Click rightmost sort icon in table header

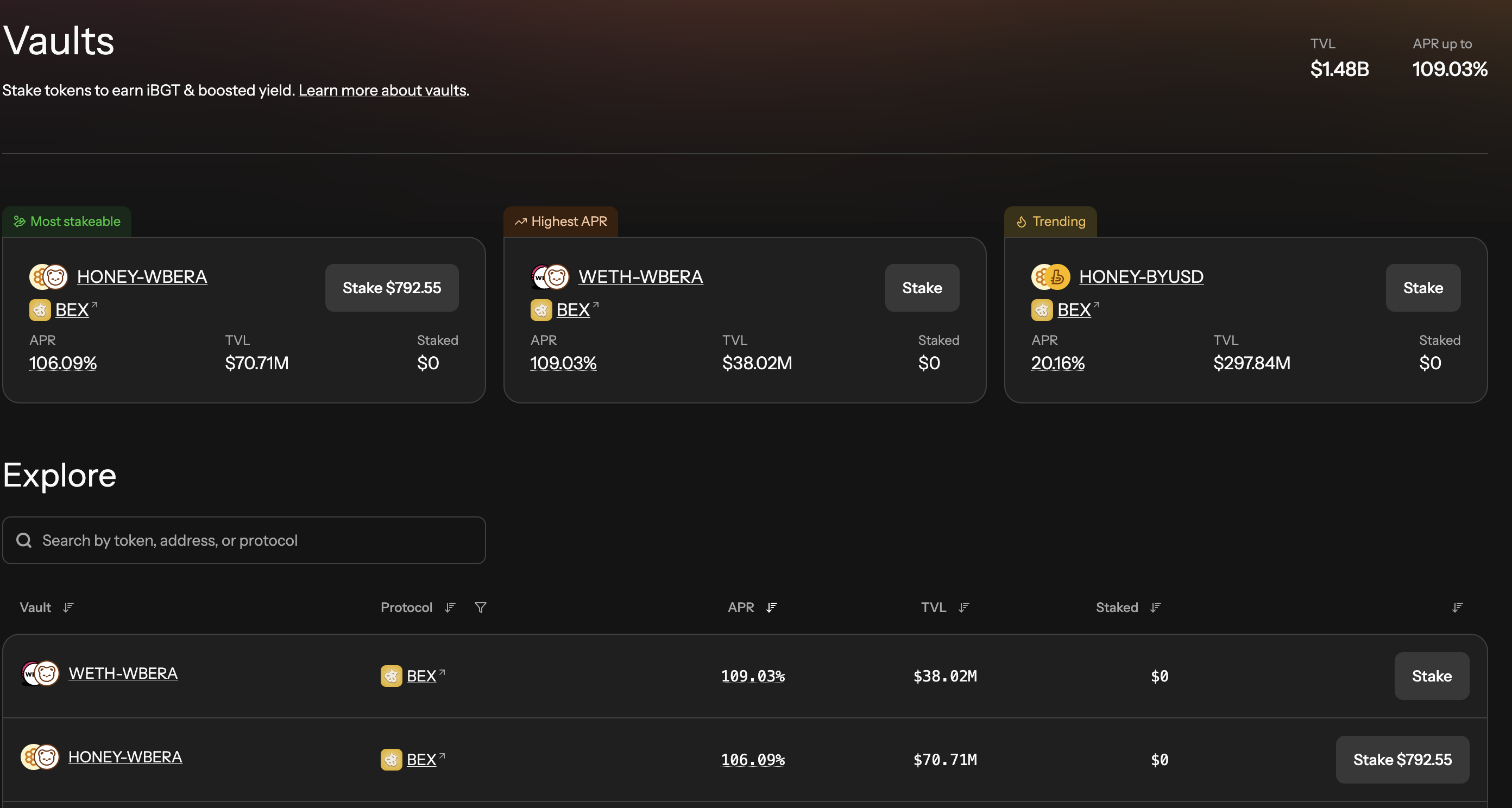1457,607
